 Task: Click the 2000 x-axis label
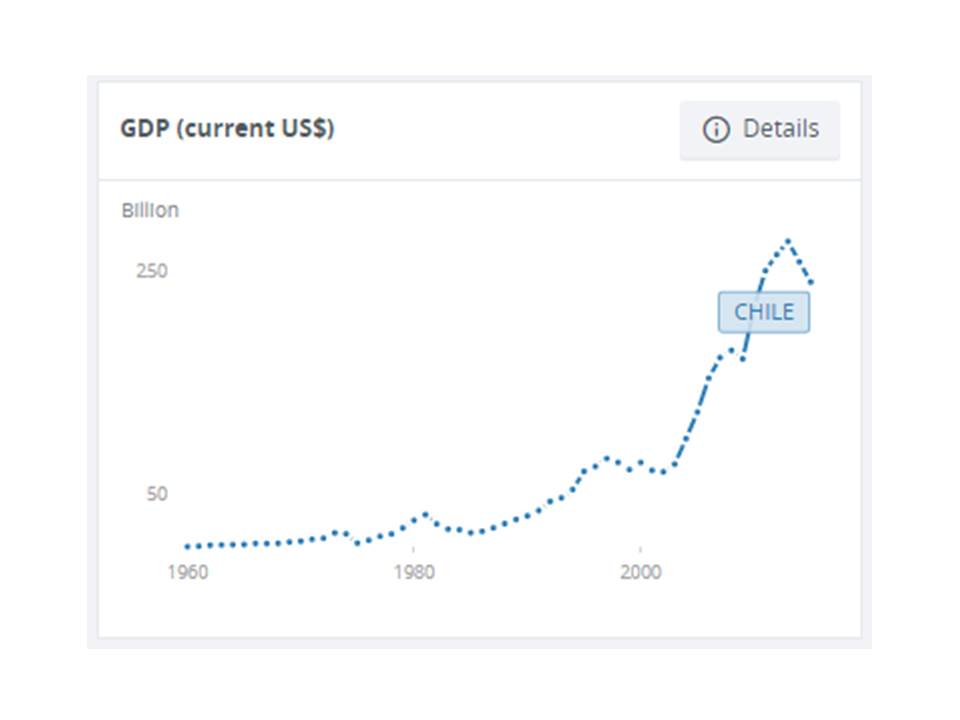pos(640,573)
